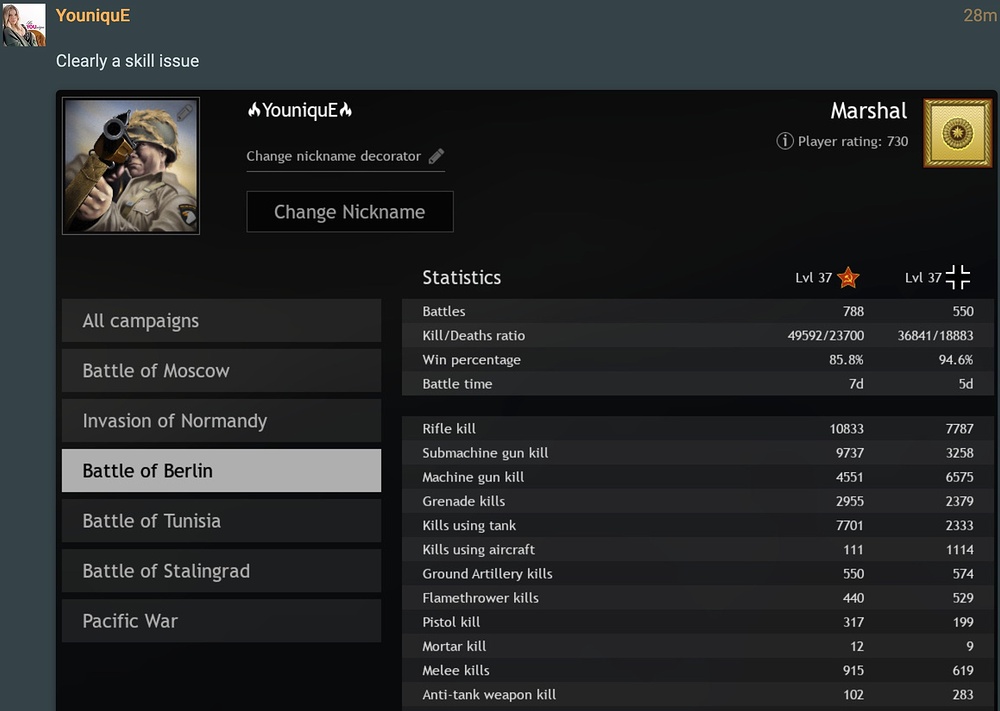Click the white German cross faction icon

(958, 278)
